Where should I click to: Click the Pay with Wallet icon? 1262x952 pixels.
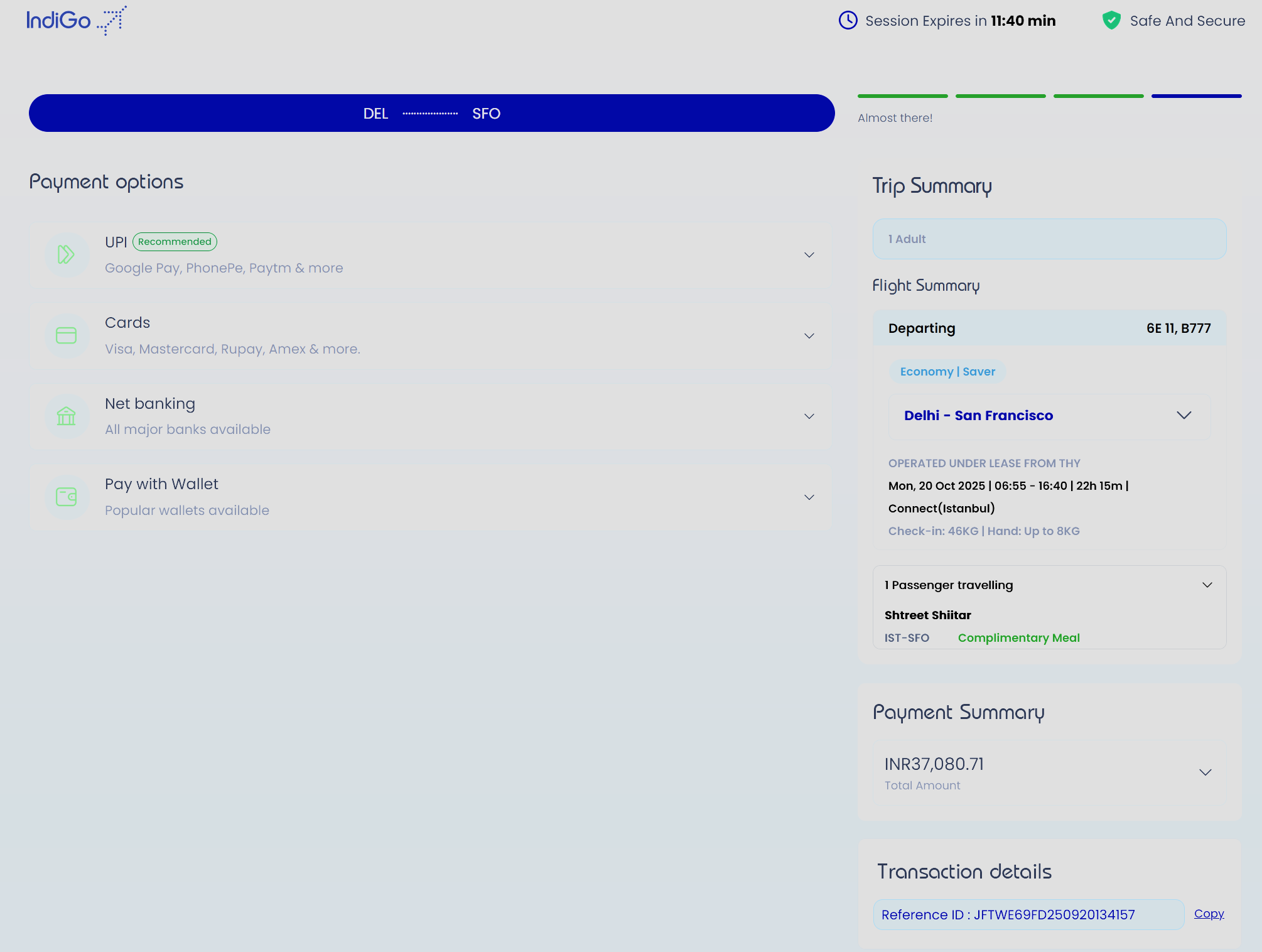(x=67, y=497)
